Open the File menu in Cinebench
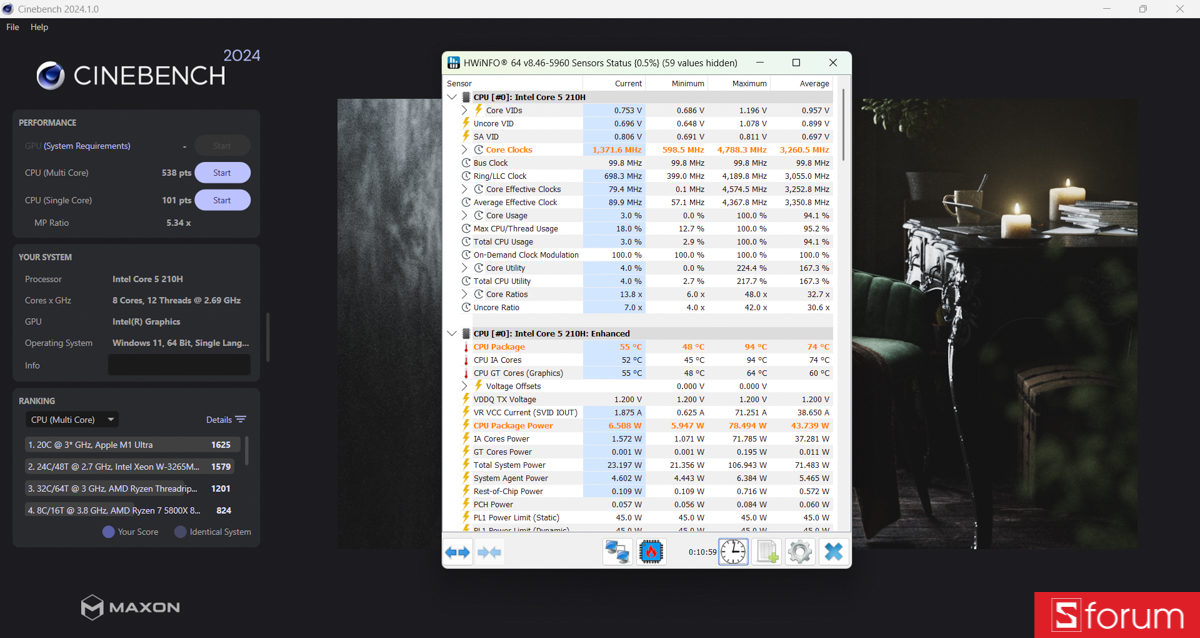The width and height of the screenshot is (1200, 638). (x=12, y=27)
